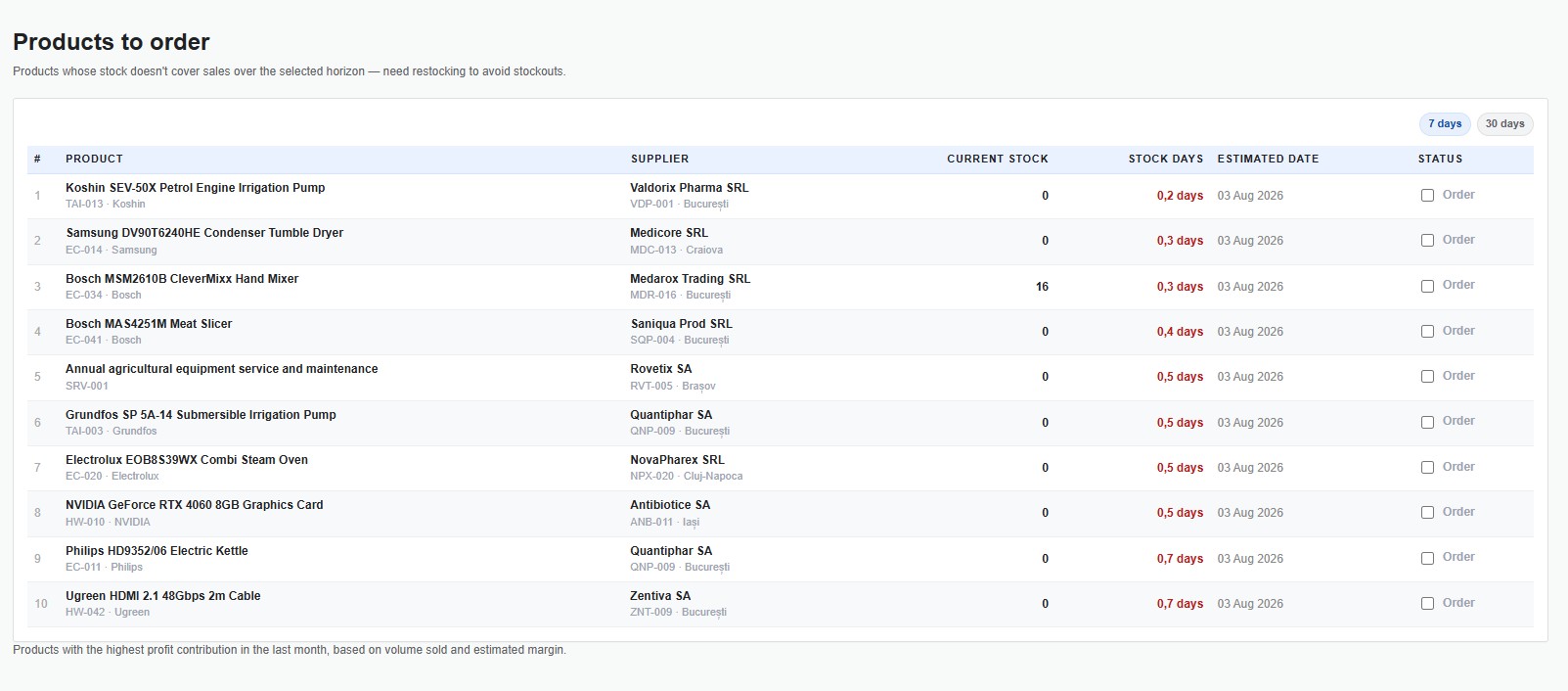The height and width of the screenshot is (691, 1568).
Task: Click estimated date in Koshin pump row
Action: coord(1250,196)
